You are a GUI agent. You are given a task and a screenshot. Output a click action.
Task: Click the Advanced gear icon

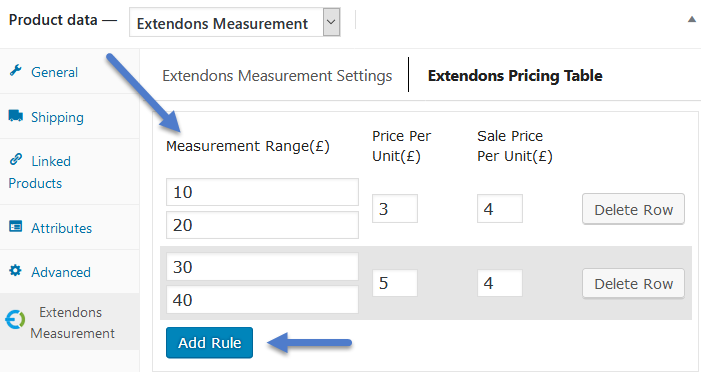pos(16,271)
